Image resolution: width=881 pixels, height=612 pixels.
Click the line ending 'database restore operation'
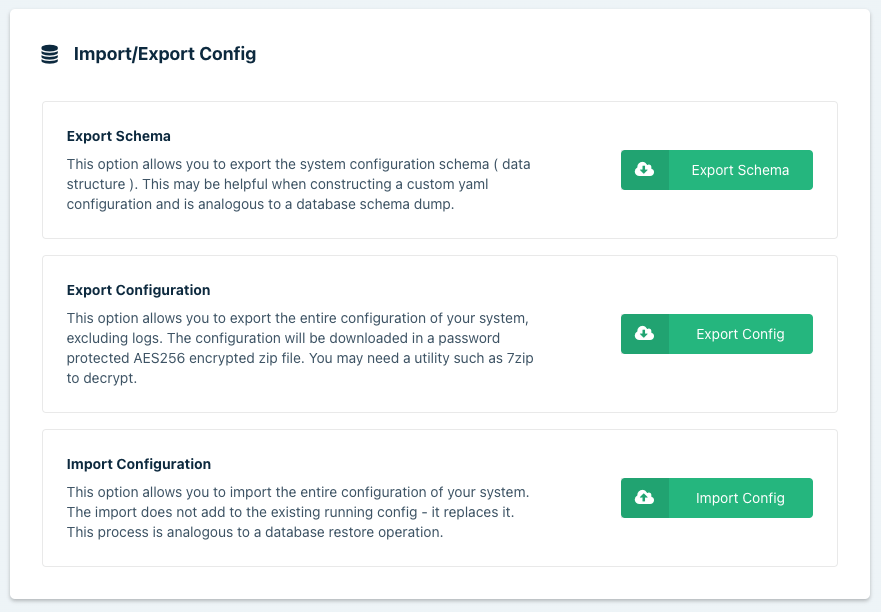[x=254, y=532]
